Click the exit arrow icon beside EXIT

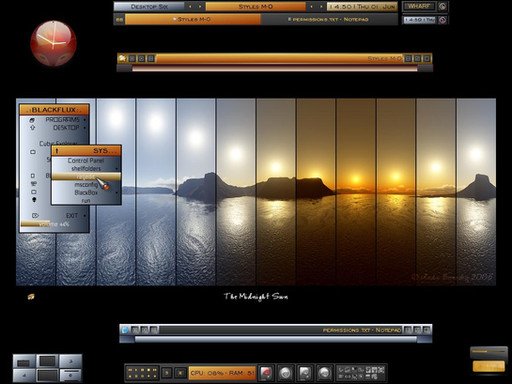pos(35,216)
